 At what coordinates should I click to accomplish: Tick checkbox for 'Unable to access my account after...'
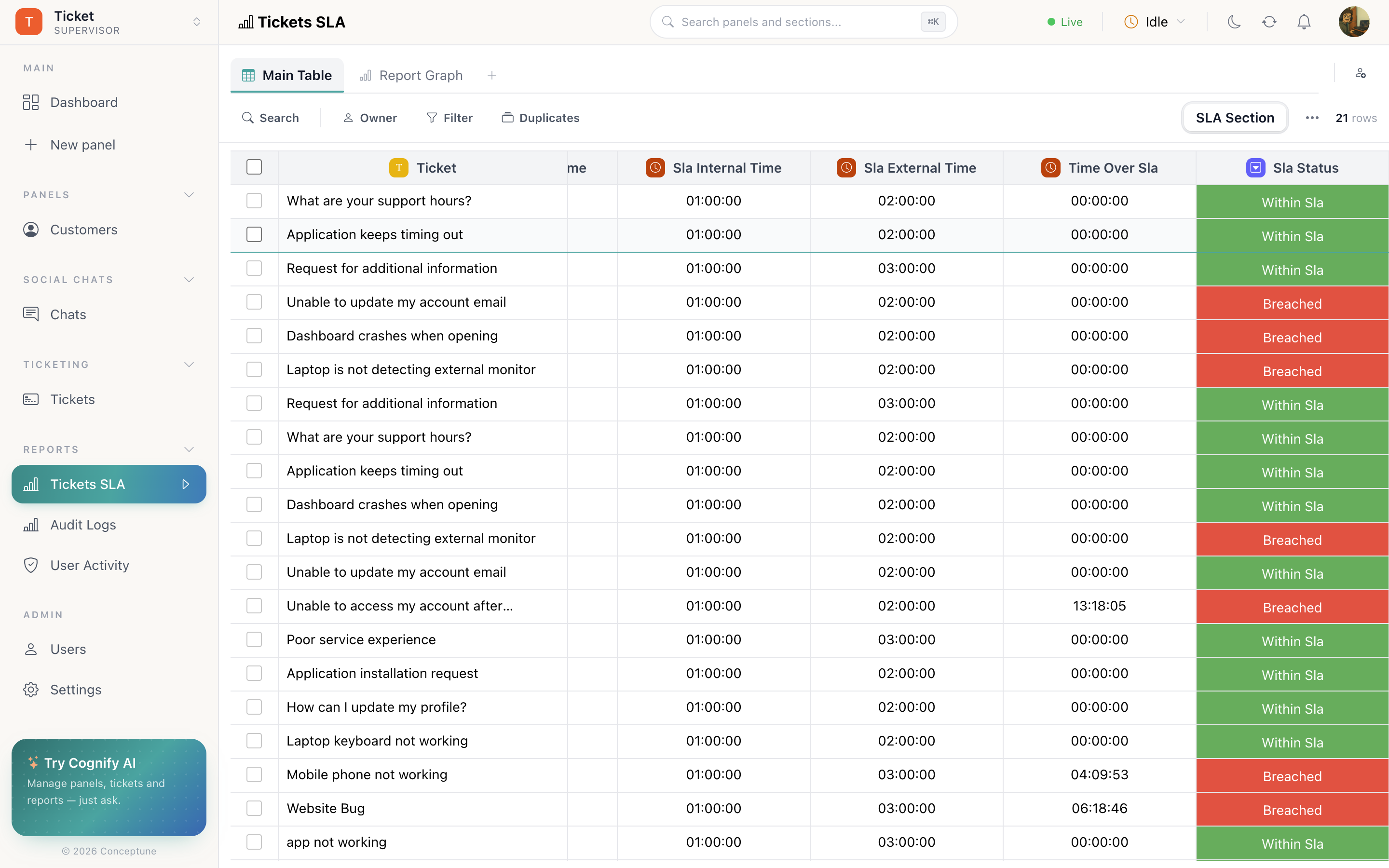254,606
